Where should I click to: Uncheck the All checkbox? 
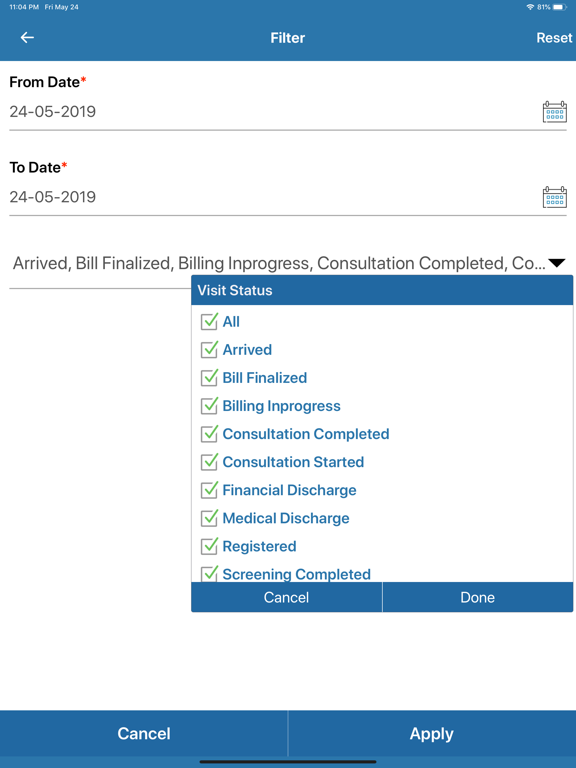209,322
